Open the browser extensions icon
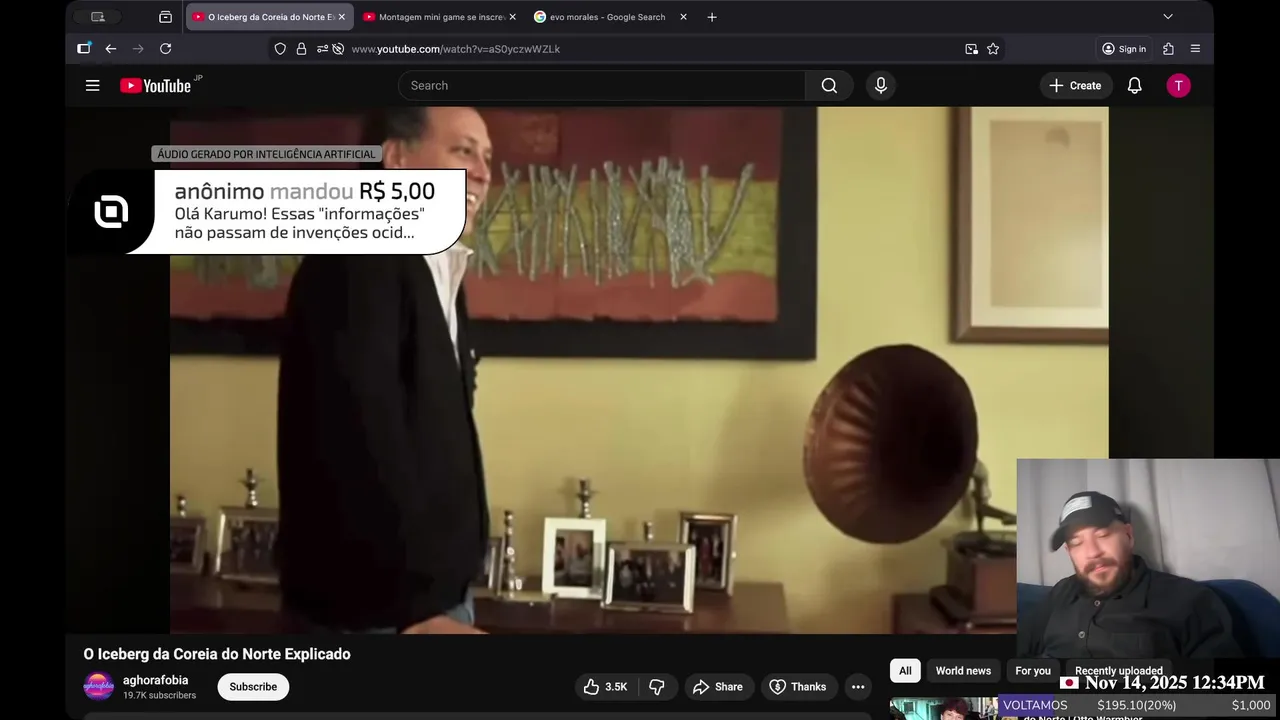 click(x=1168, y=49)
